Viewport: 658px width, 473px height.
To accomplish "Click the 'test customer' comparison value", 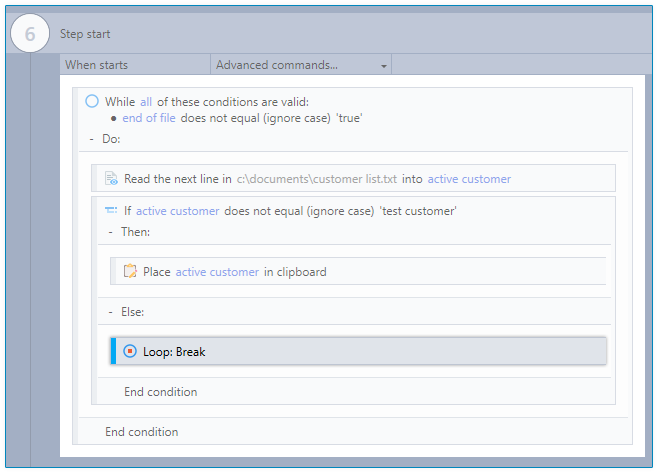I will pyautogui.click(x=419, y=211).
